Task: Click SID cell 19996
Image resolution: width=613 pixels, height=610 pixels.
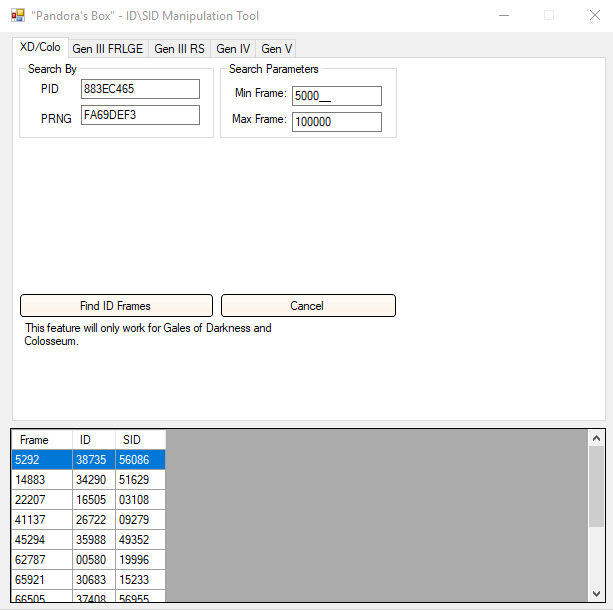Action: (x=140, y=560)
